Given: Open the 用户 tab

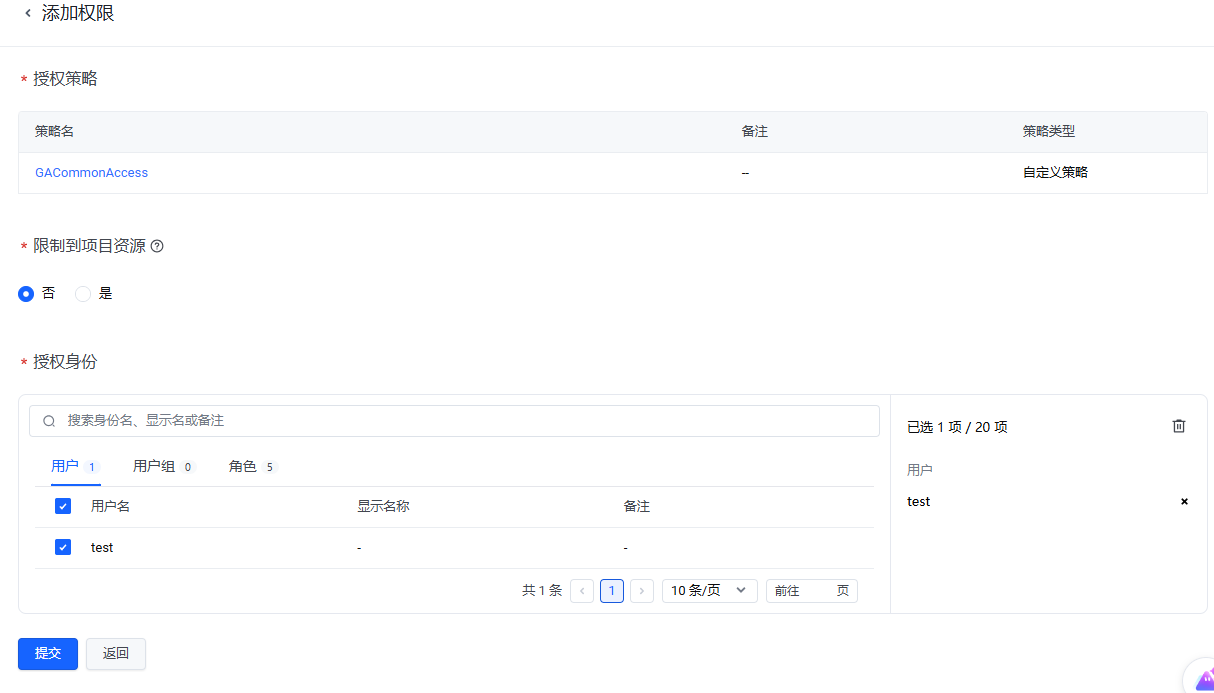Looking at the screenshot, I should click(65, 466).
